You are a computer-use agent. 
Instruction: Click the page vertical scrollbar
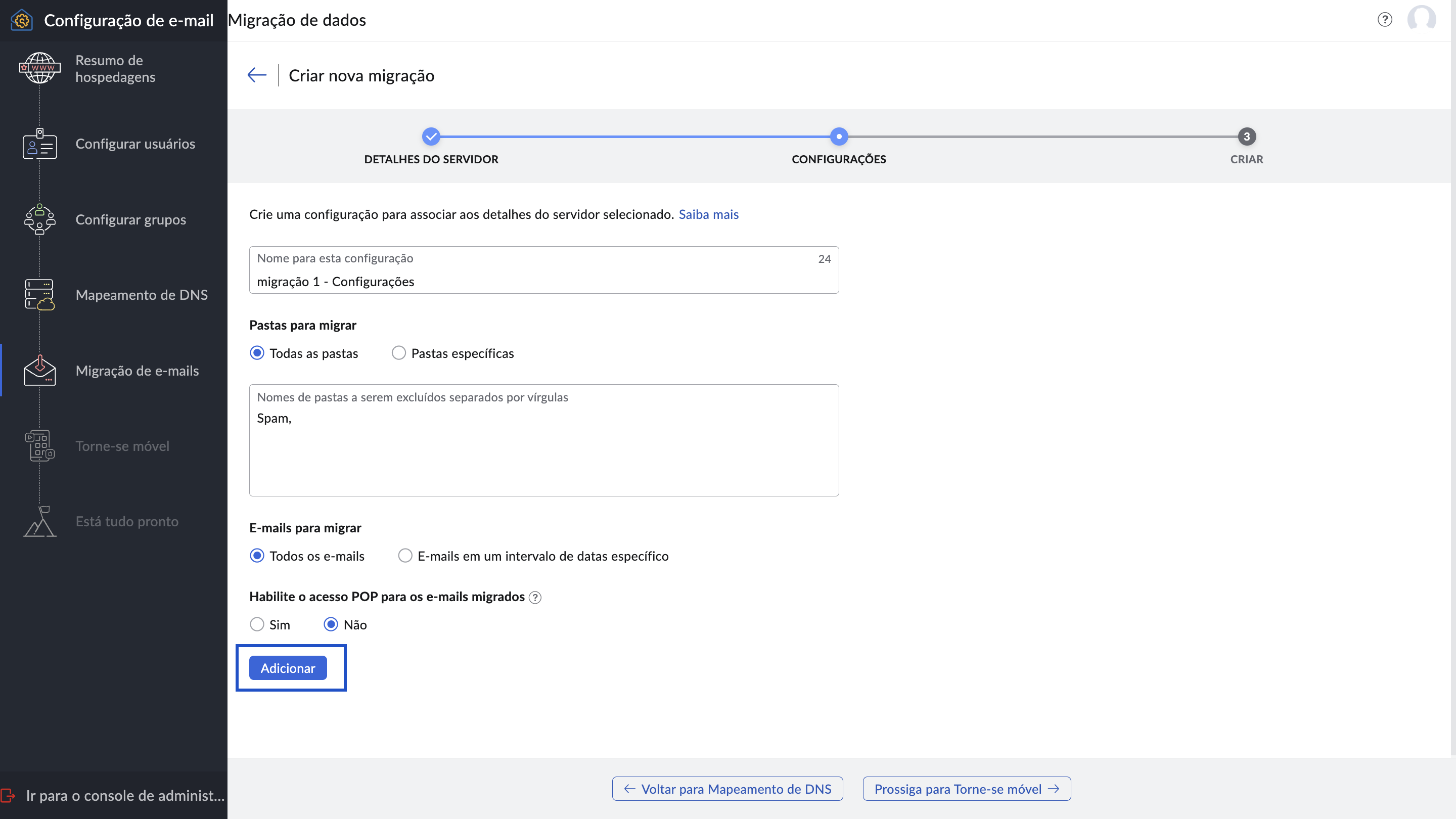pyautogui.click(x=1452, y=378)
